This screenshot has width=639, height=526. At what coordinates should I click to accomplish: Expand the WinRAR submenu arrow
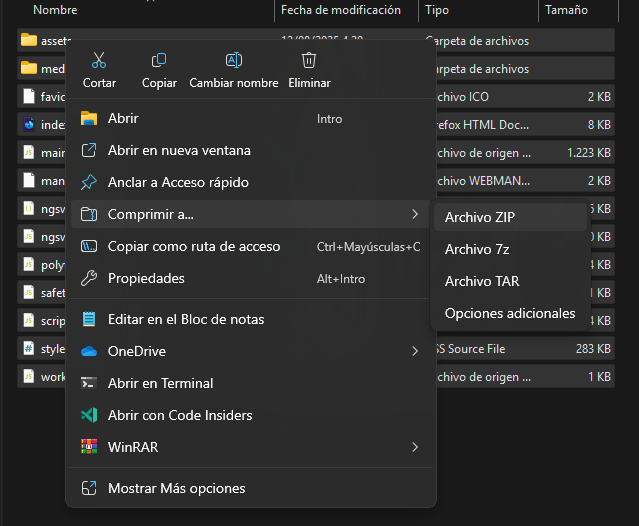coord(415,447)
